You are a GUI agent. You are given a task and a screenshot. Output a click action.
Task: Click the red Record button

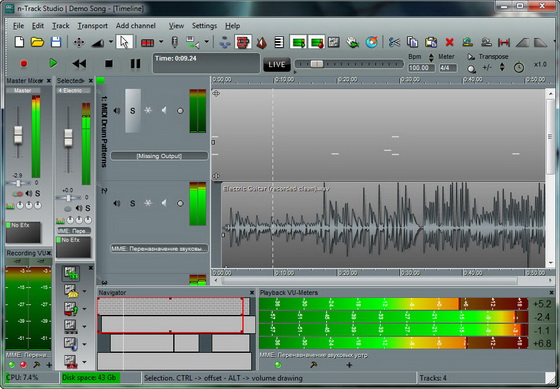24,64
